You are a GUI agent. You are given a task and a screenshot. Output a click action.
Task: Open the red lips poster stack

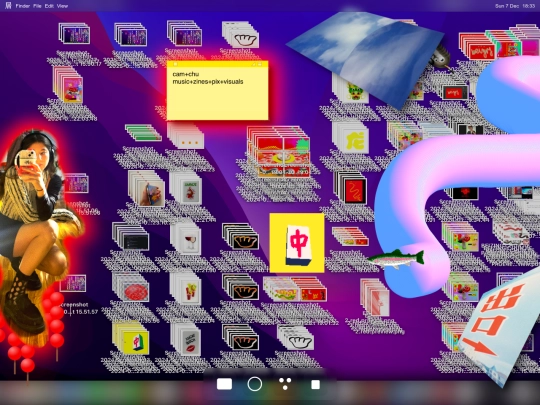186,339
